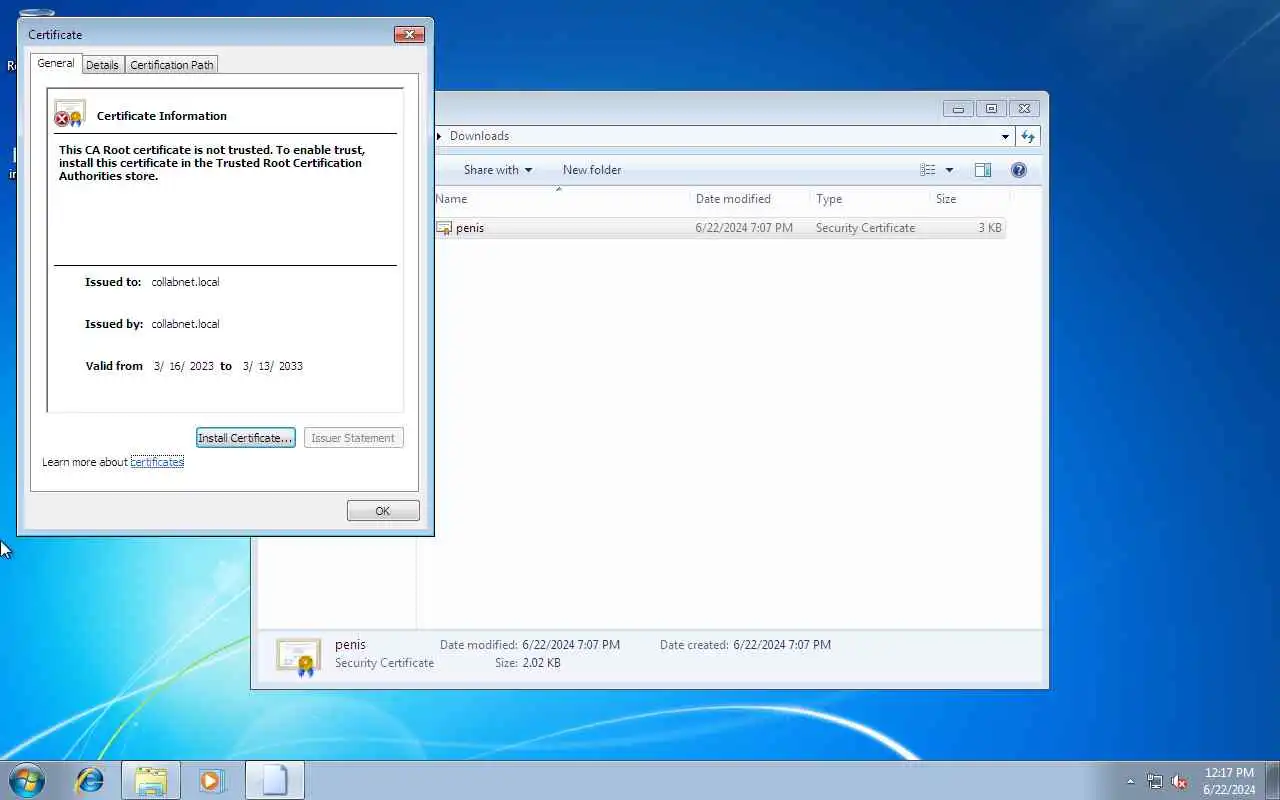Click the certificate file icon in list
Image resolution: width=1280 pixels, height=800 pixels.
pyautogui.click(x=444, y=228)
